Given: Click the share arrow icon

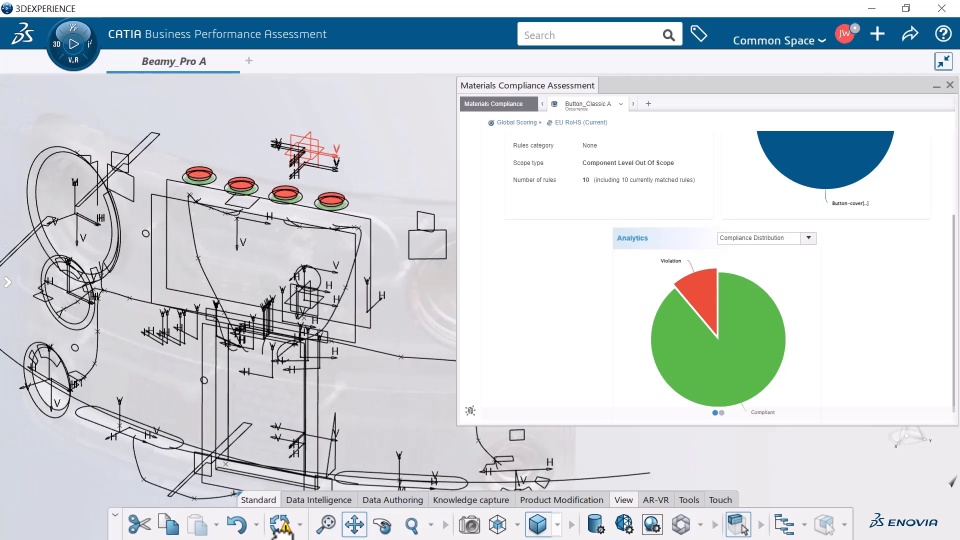Looking at the screenshot, I should point(910,34).
